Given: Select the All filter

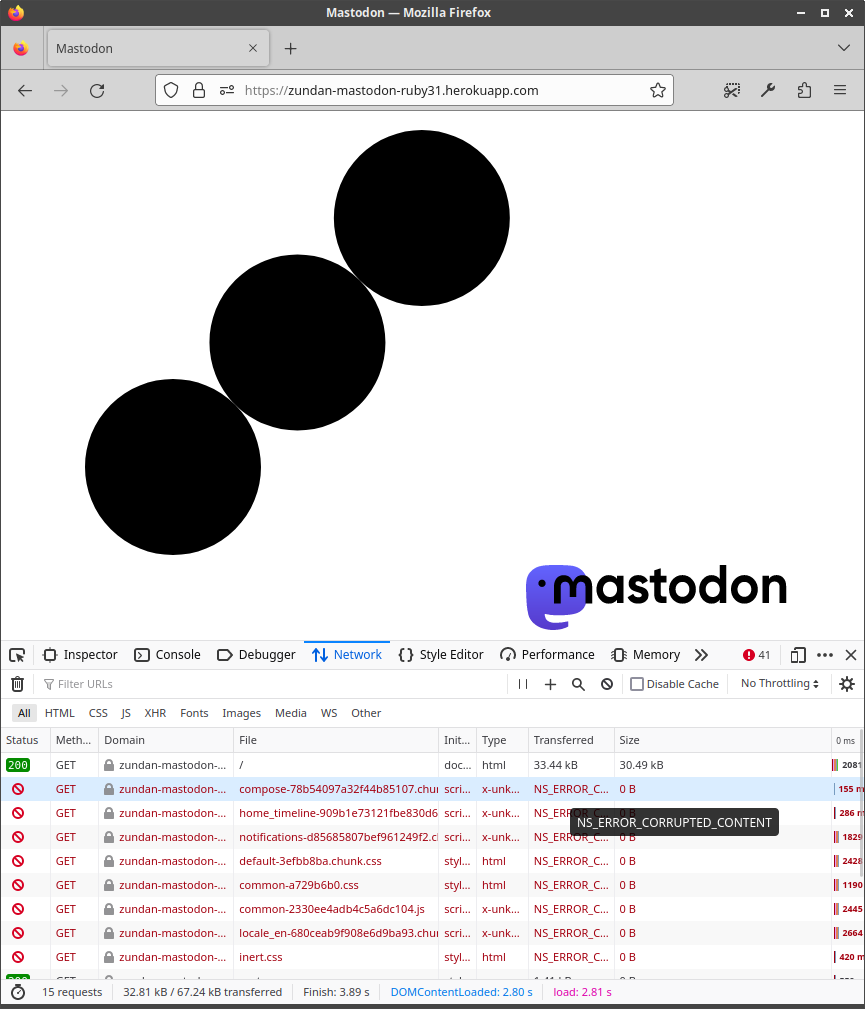Looking at the screenshot, I should [24, 713].
